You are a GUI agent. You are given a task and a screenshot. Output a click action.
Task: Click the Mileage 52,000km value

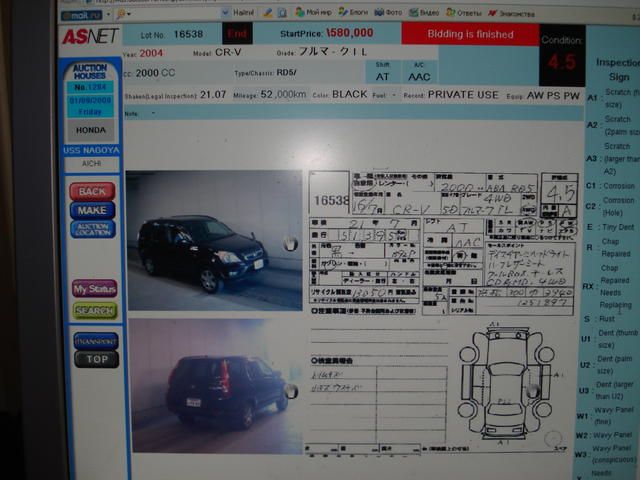coord(283,94)
